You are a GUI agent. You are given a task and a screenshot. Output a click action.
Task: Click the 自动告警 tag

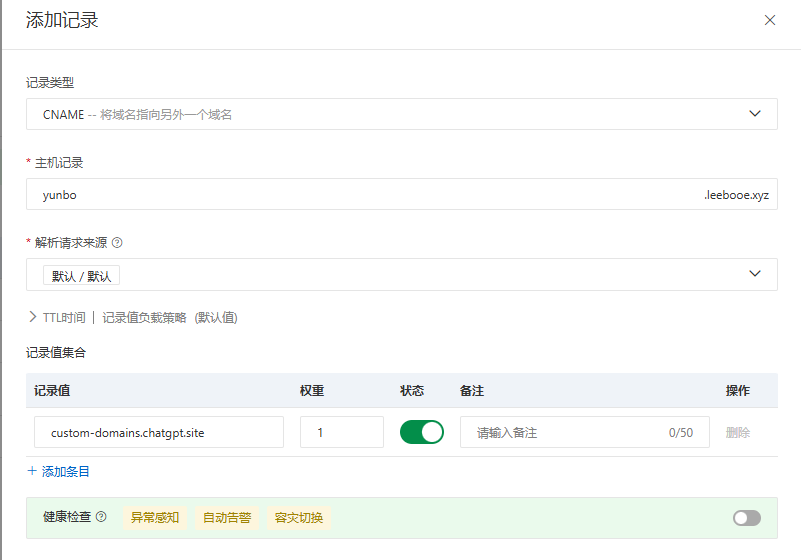227,518
